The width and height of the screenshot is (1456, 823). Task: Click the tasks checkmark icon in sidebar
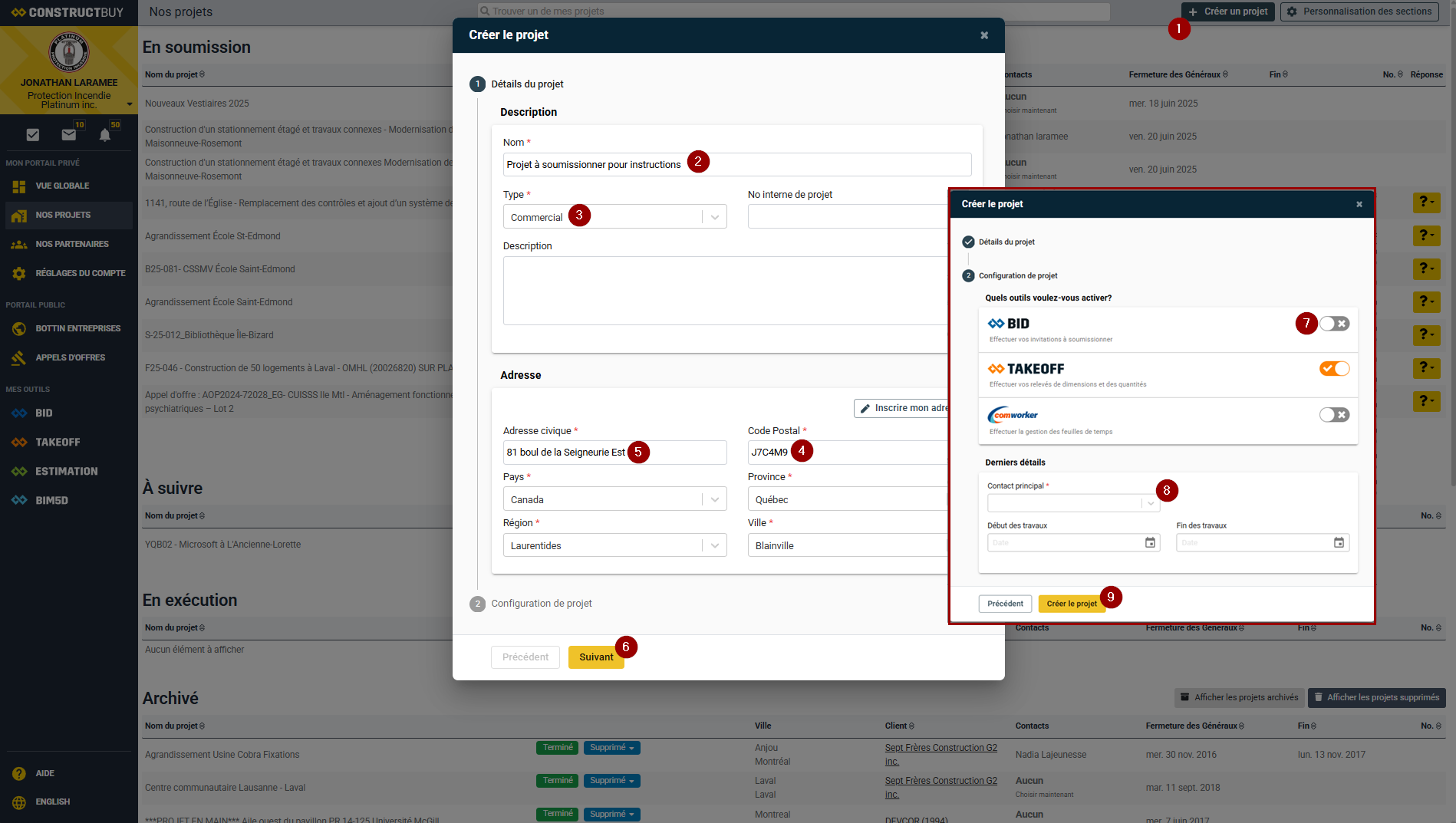pyautogui.click(x=32, y=135)
